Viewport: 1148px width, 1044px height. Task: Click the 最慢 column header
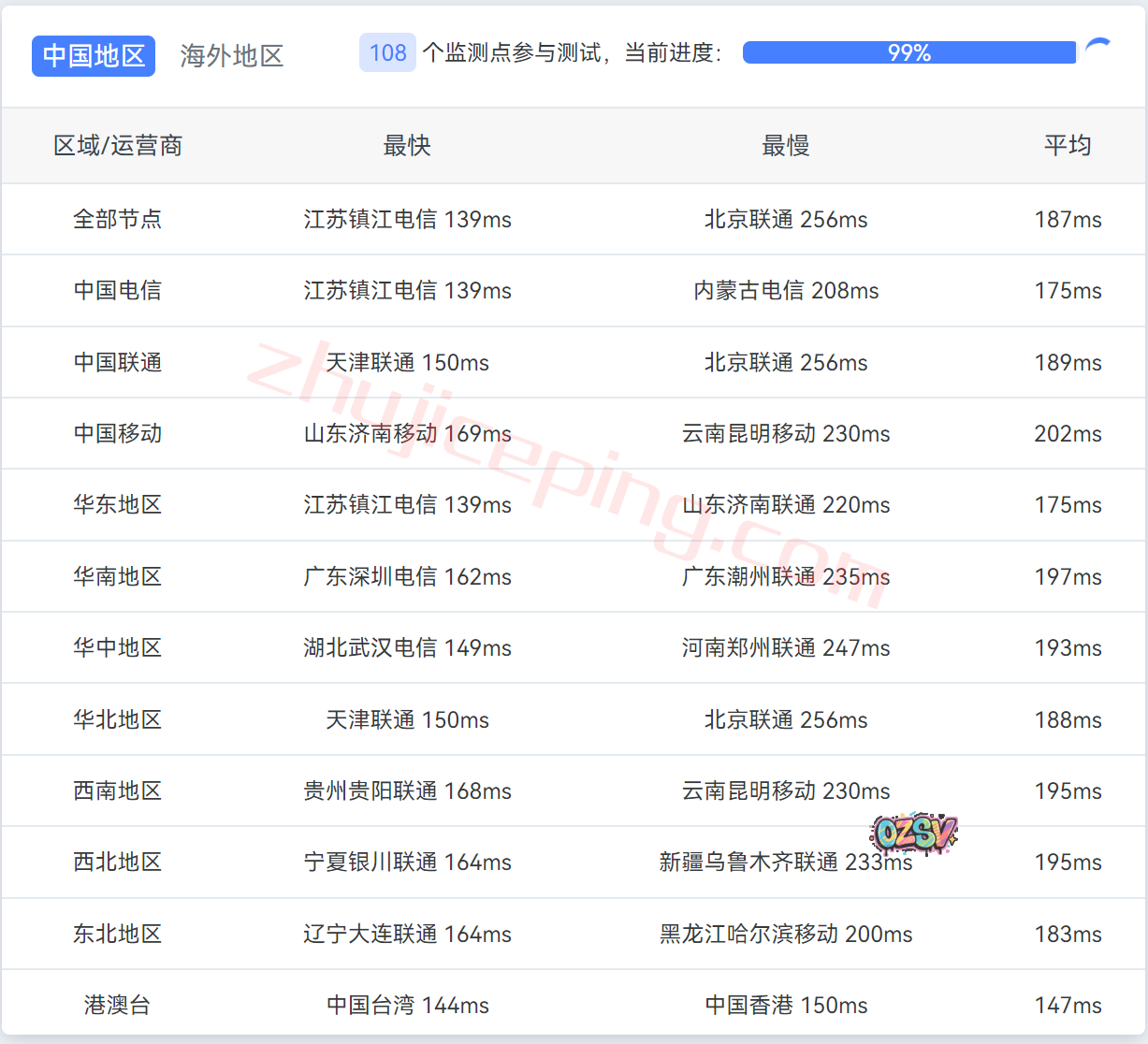(x=785, y=146)
